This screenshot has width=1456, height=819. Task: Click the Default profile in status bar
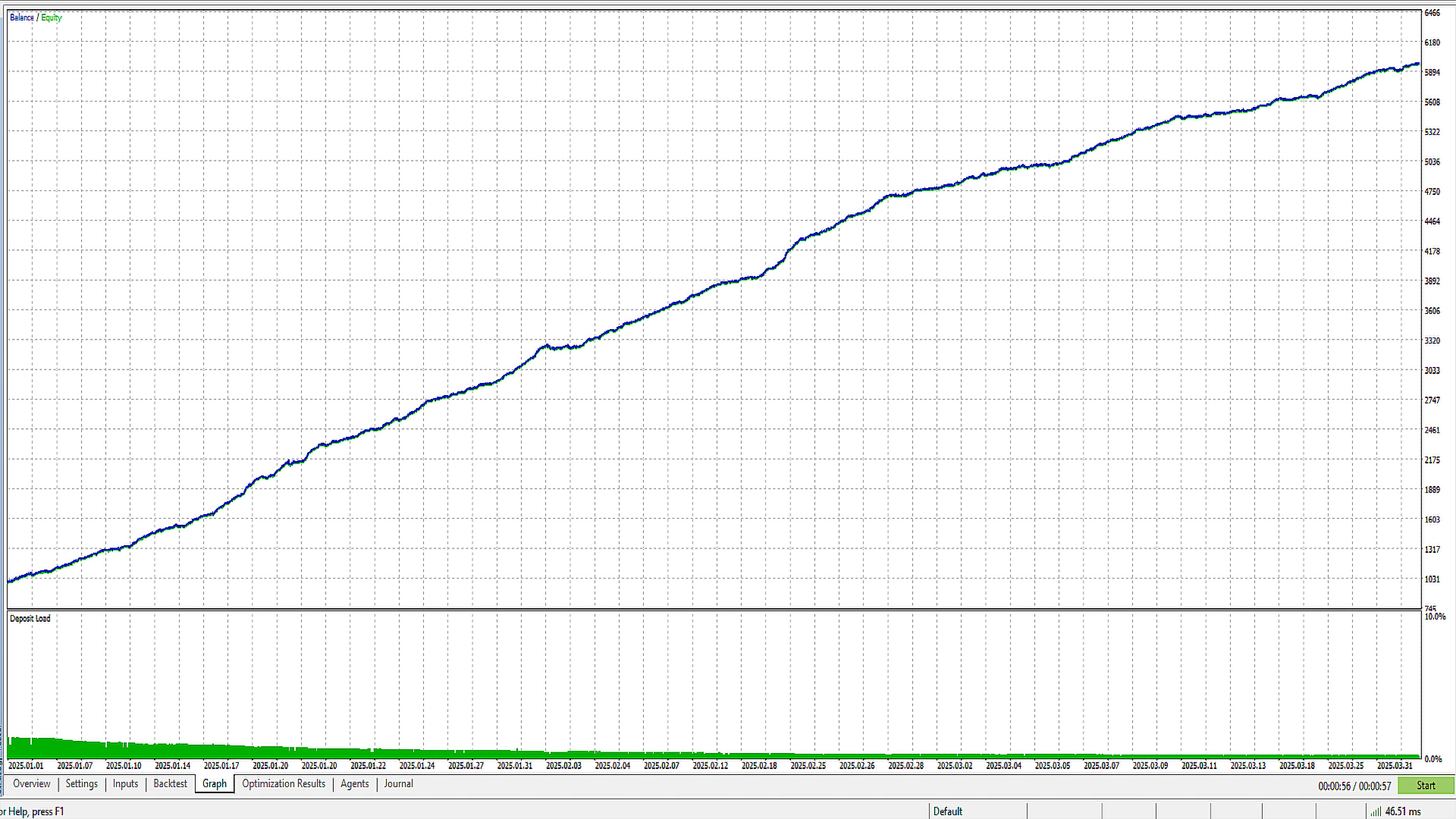[948, 811]
